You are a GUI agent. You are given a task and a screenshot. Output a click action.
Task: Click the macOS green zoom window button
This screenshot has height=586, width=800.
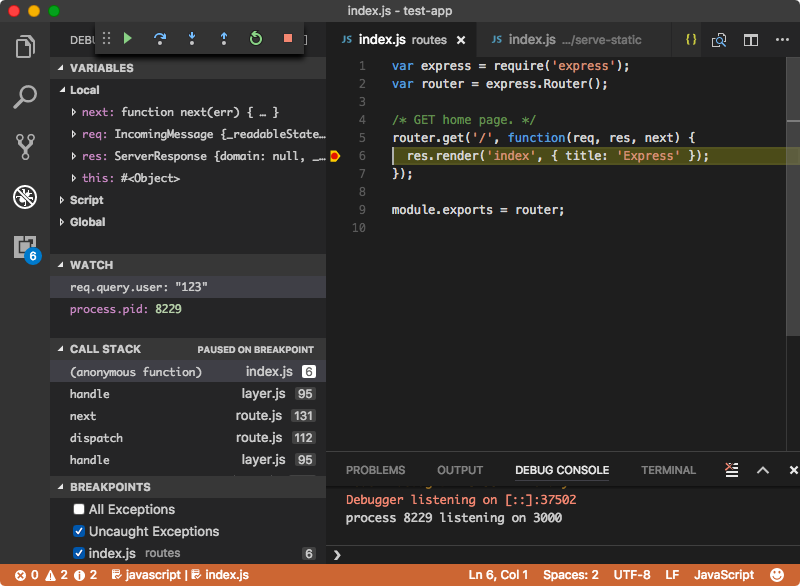tap(54, 11)
